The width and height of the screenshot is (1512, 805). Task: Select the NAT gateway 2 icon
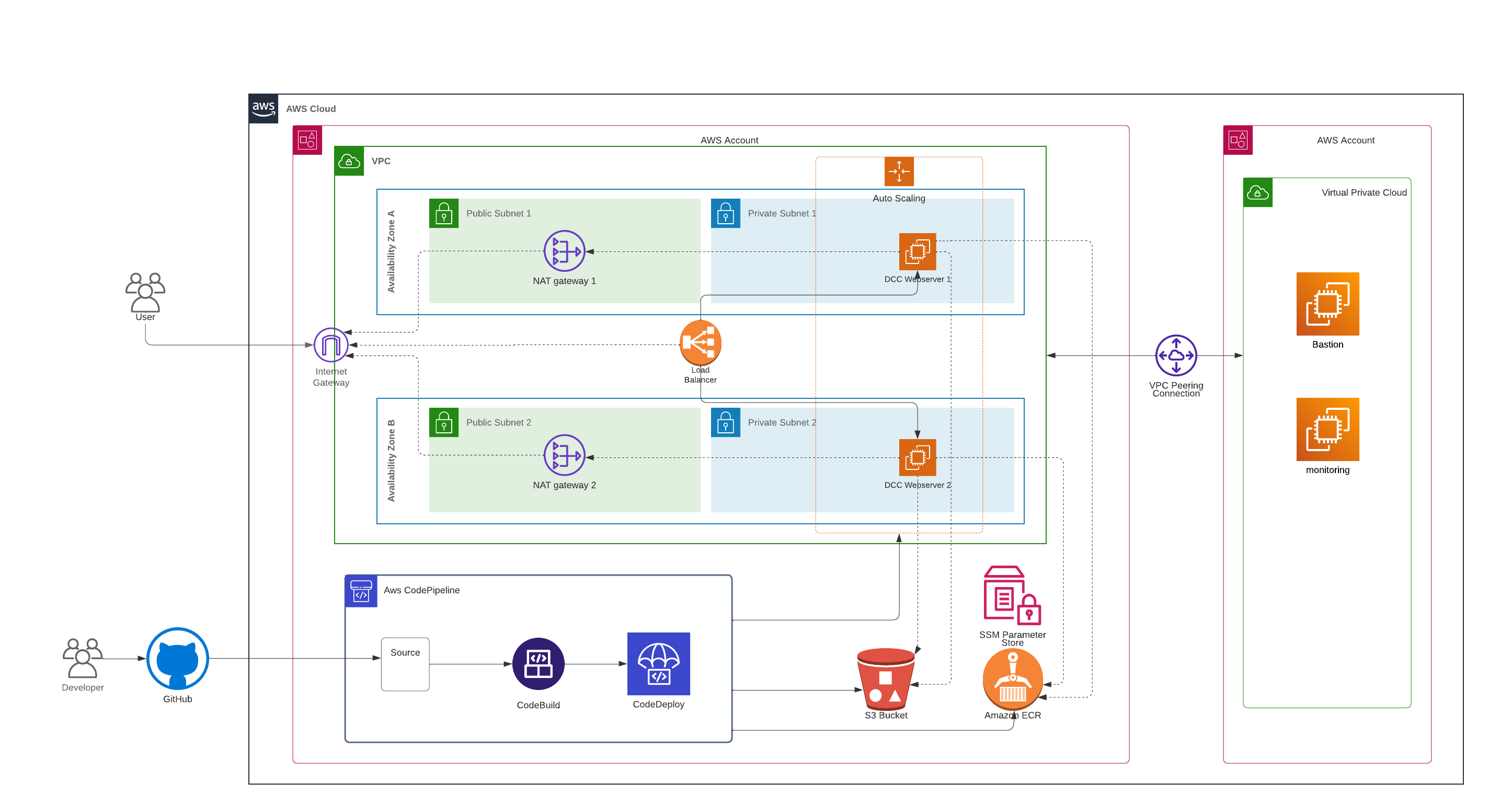pyautogui.click(x=564, y=455)
